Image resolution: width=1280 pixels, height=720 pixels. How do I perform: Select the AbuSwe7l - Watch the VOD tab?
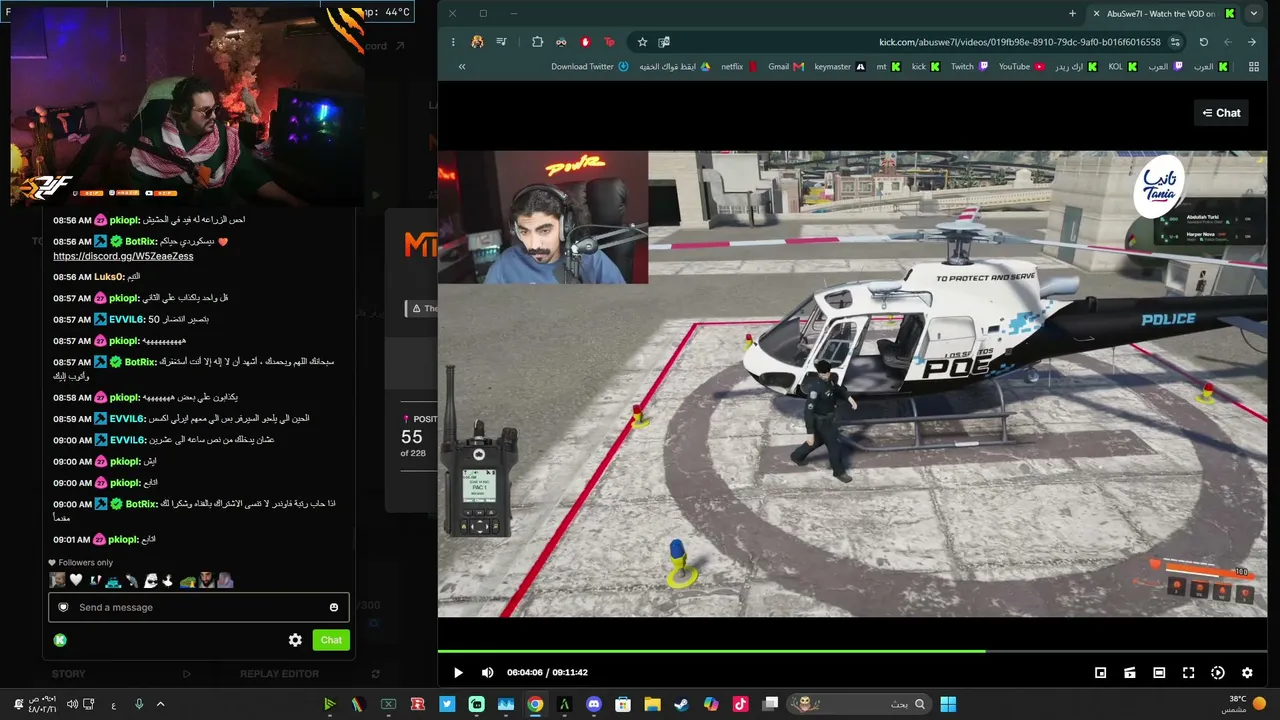[1163, 14]
